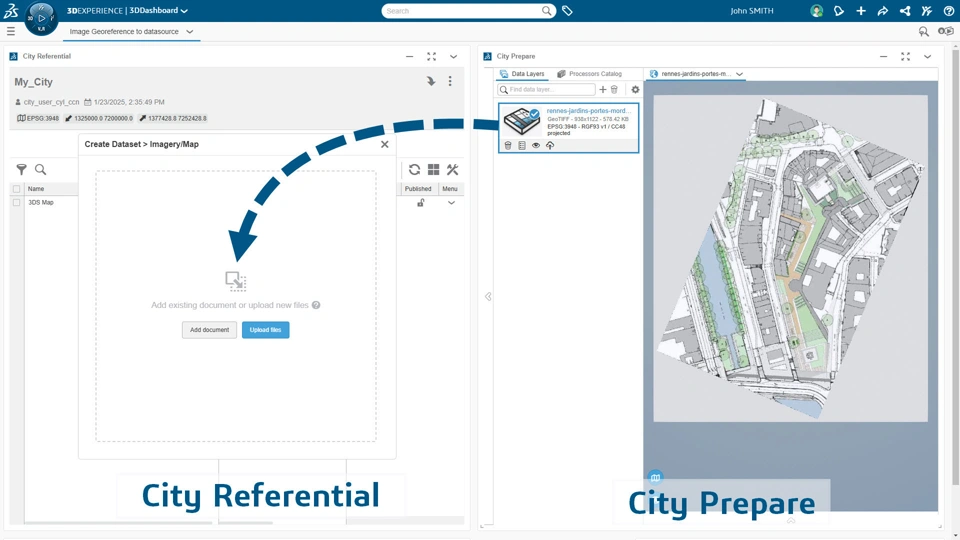Screen dimensions: 960x540
Task: Click the map icon at the viewer's bottom-left
Action: click(x=655, y=478)
